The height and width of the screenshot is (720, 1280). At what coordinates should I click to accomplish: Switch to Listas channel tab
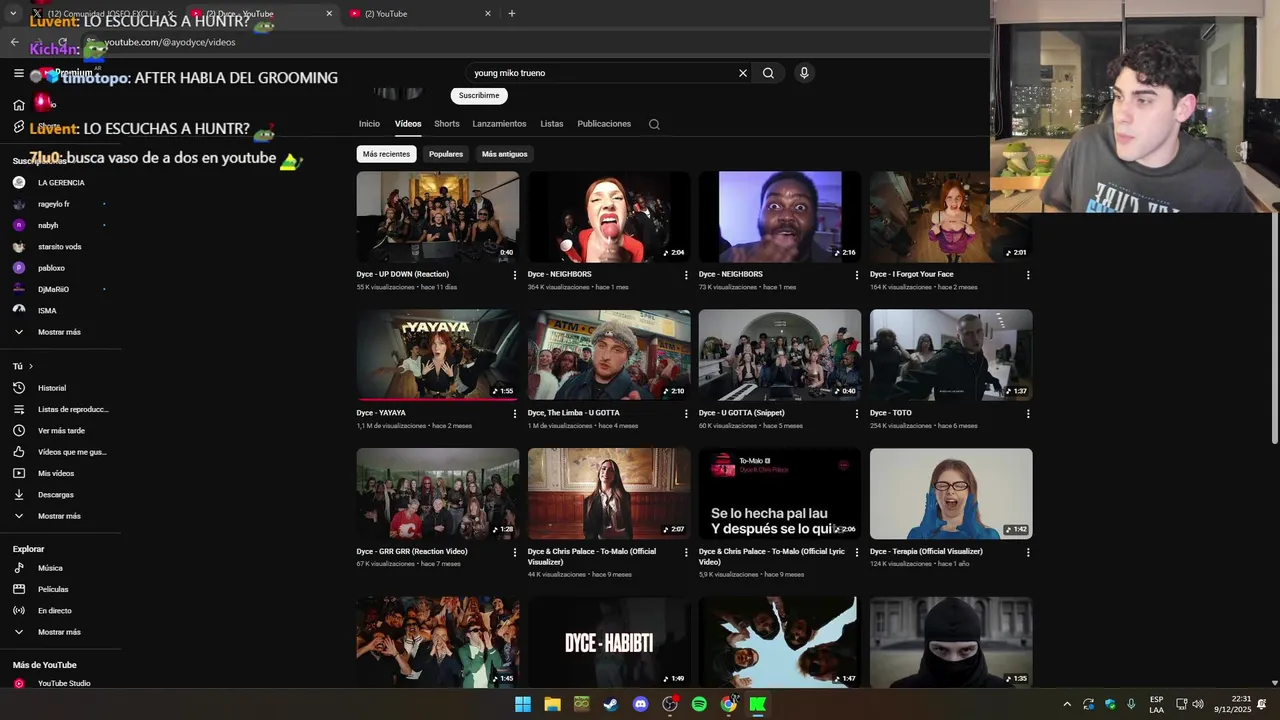[x=552, y=124]
